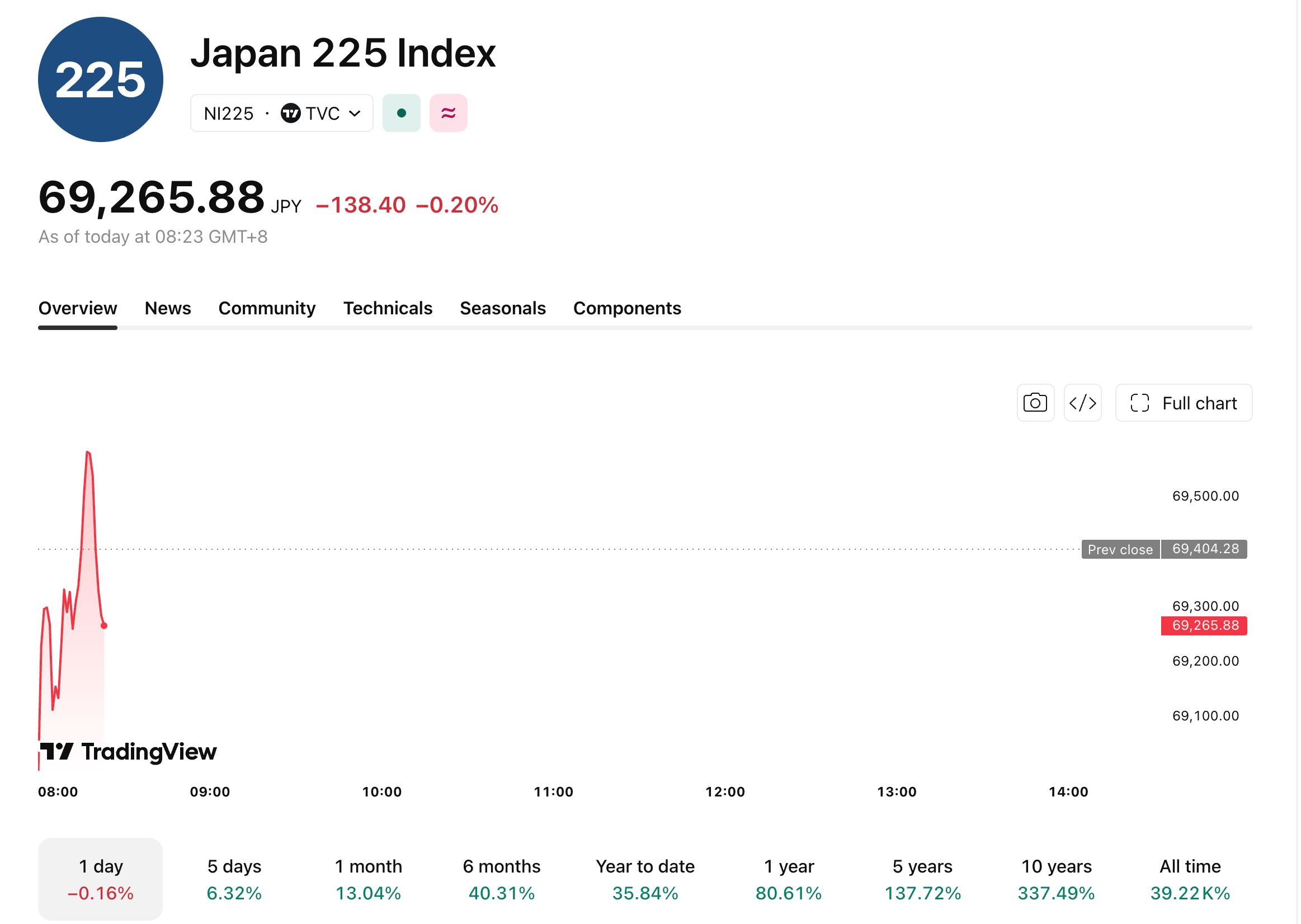Select the 1 year range
This screenshot has width=1301, height=924.
pos(789,880)
